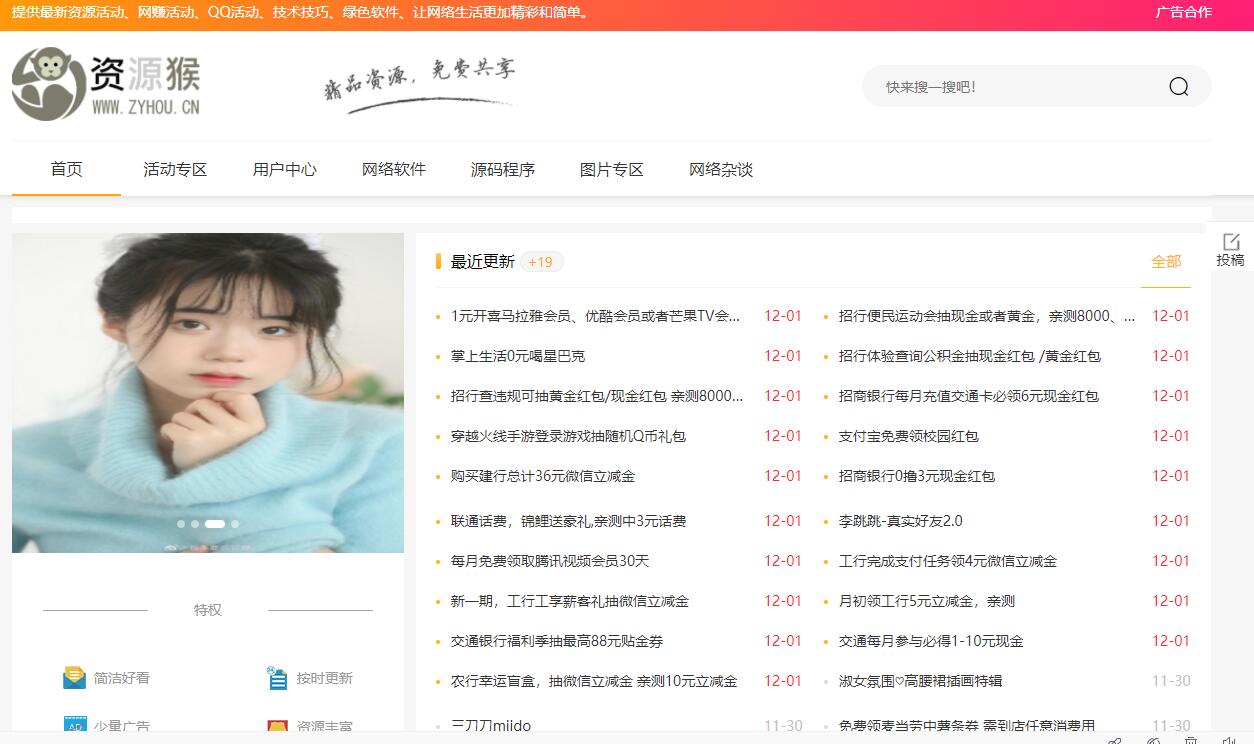This screenshot has width=1254, height=744.
Task: Click the 投稿 edit icon
Action: tap(1231, 242)
